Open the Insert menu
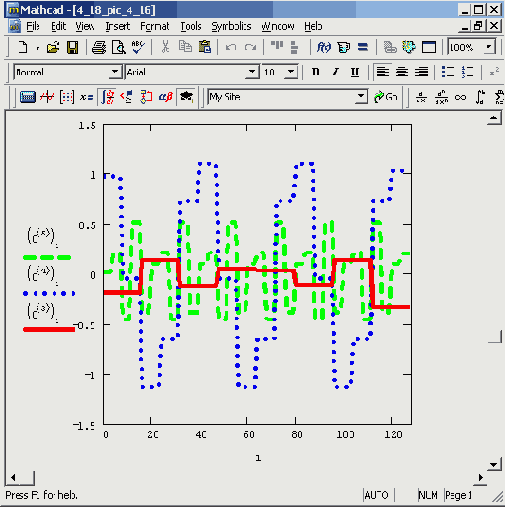 coord(117,26)
